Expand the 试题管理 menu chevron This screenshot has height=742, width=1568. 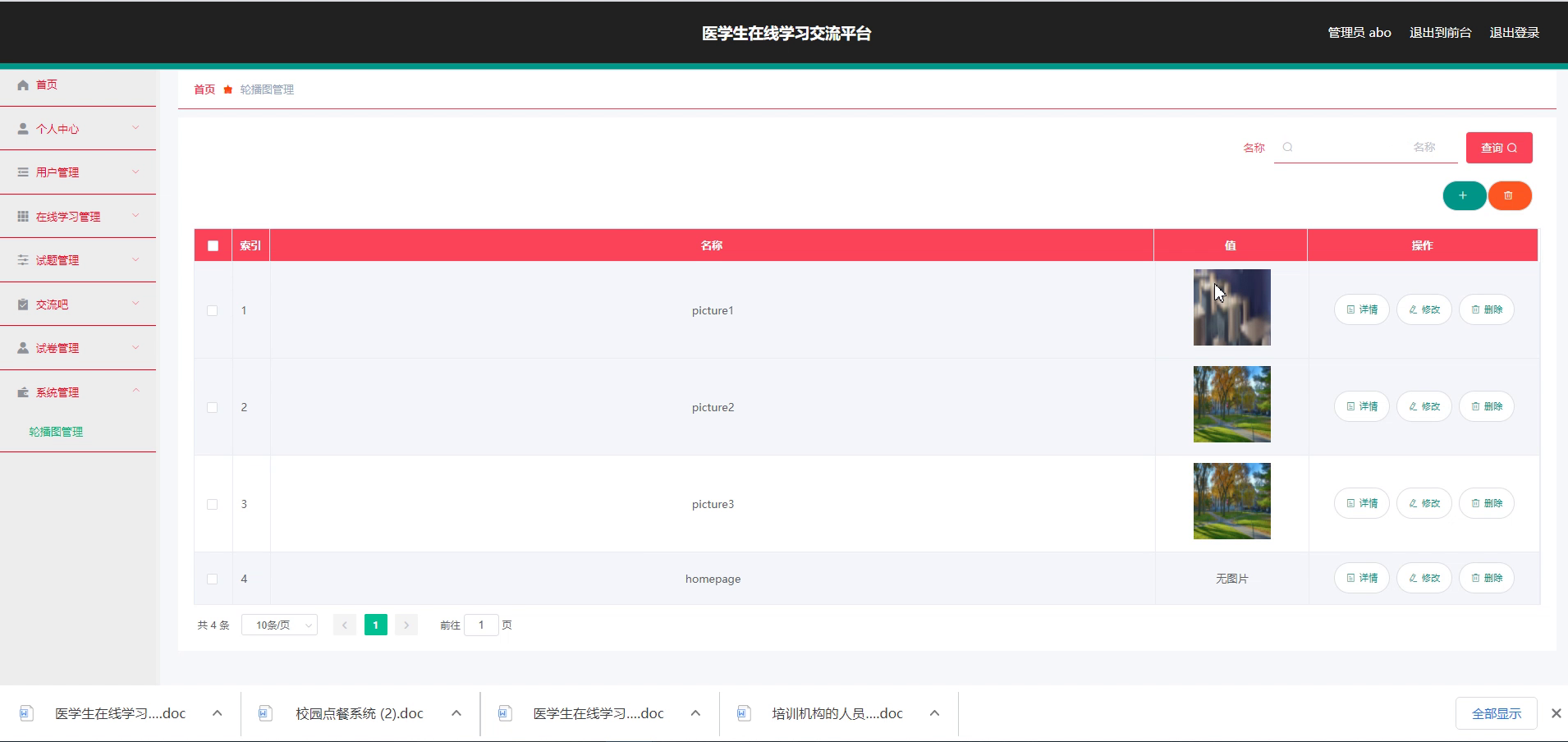[x=135, y=259]
